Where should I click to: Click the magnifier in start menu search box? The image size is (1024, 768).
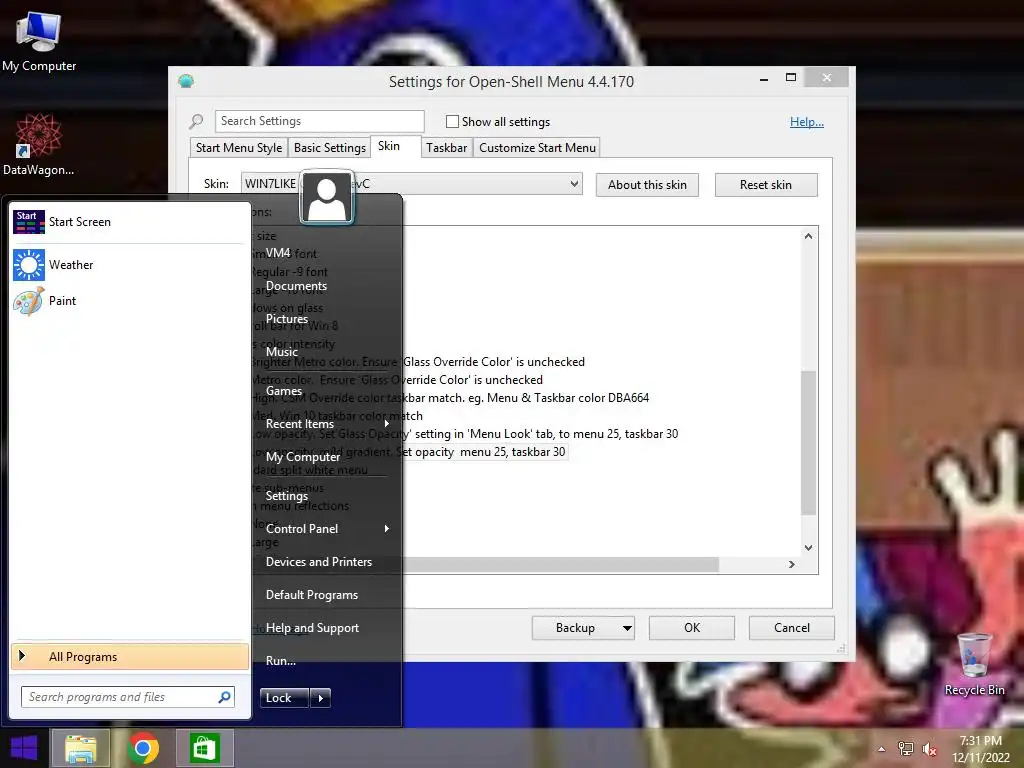pyautogui.click(x=224, y=697)
